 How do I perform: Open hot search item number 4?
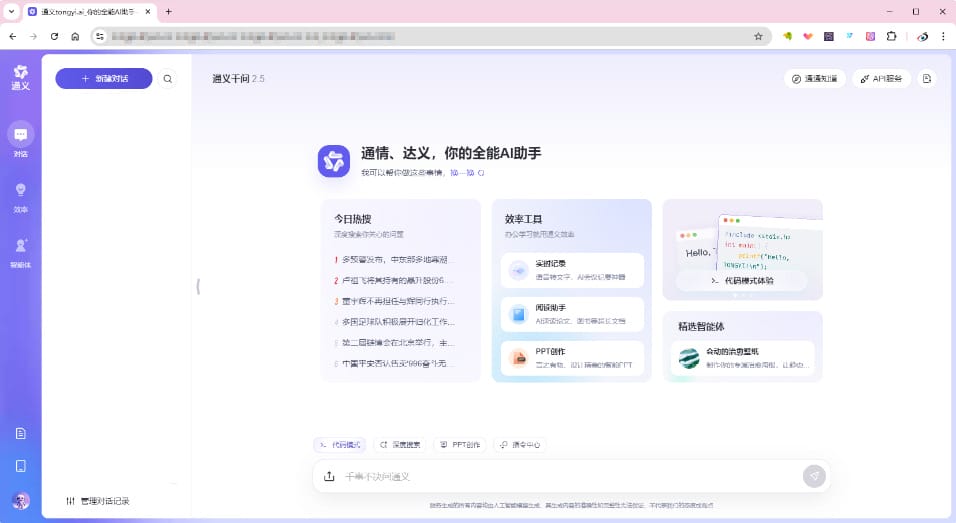394,322
